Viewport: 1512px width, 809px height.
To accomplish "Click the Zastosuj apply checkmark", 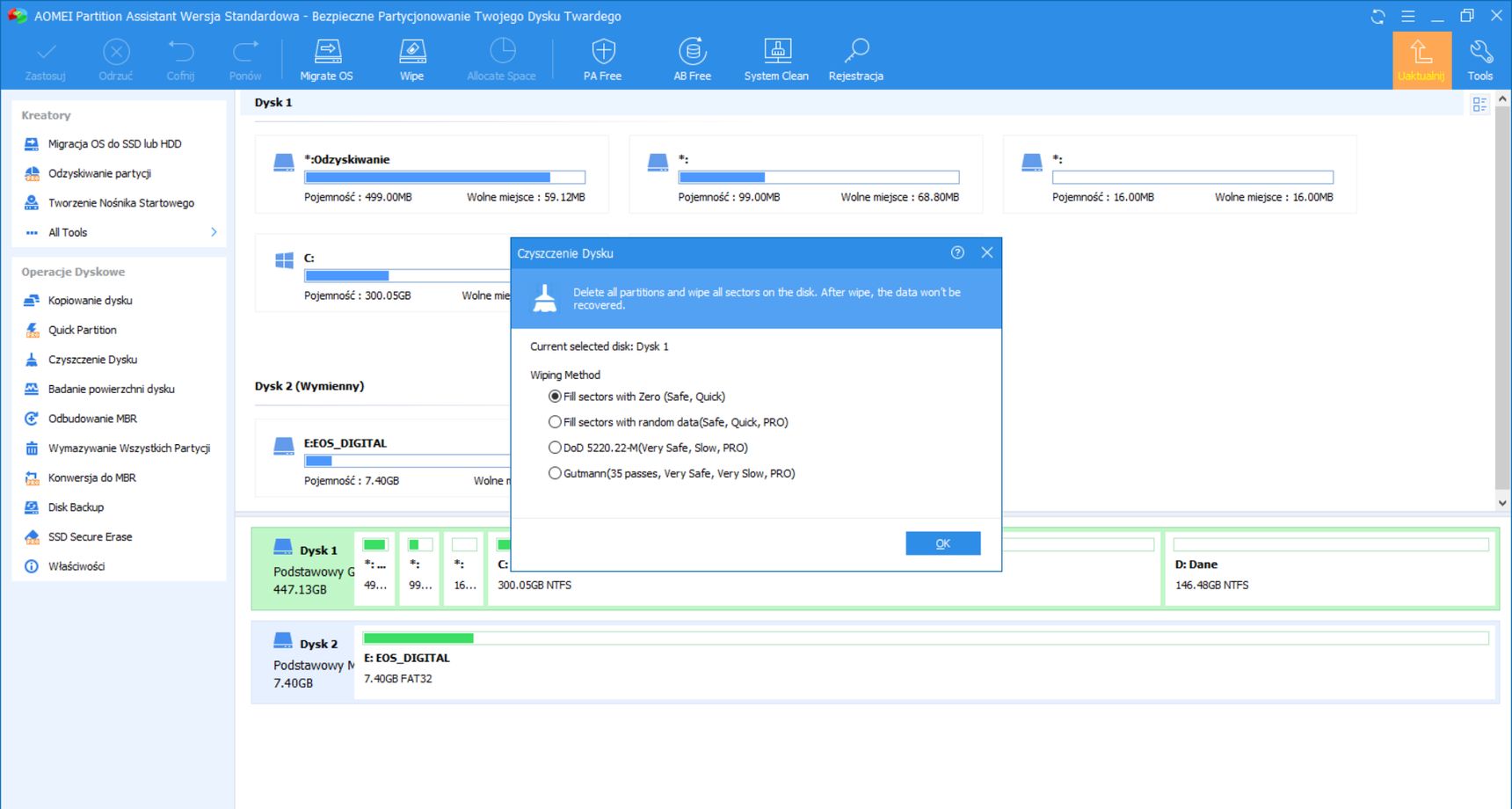I will (x=46, y=52).
